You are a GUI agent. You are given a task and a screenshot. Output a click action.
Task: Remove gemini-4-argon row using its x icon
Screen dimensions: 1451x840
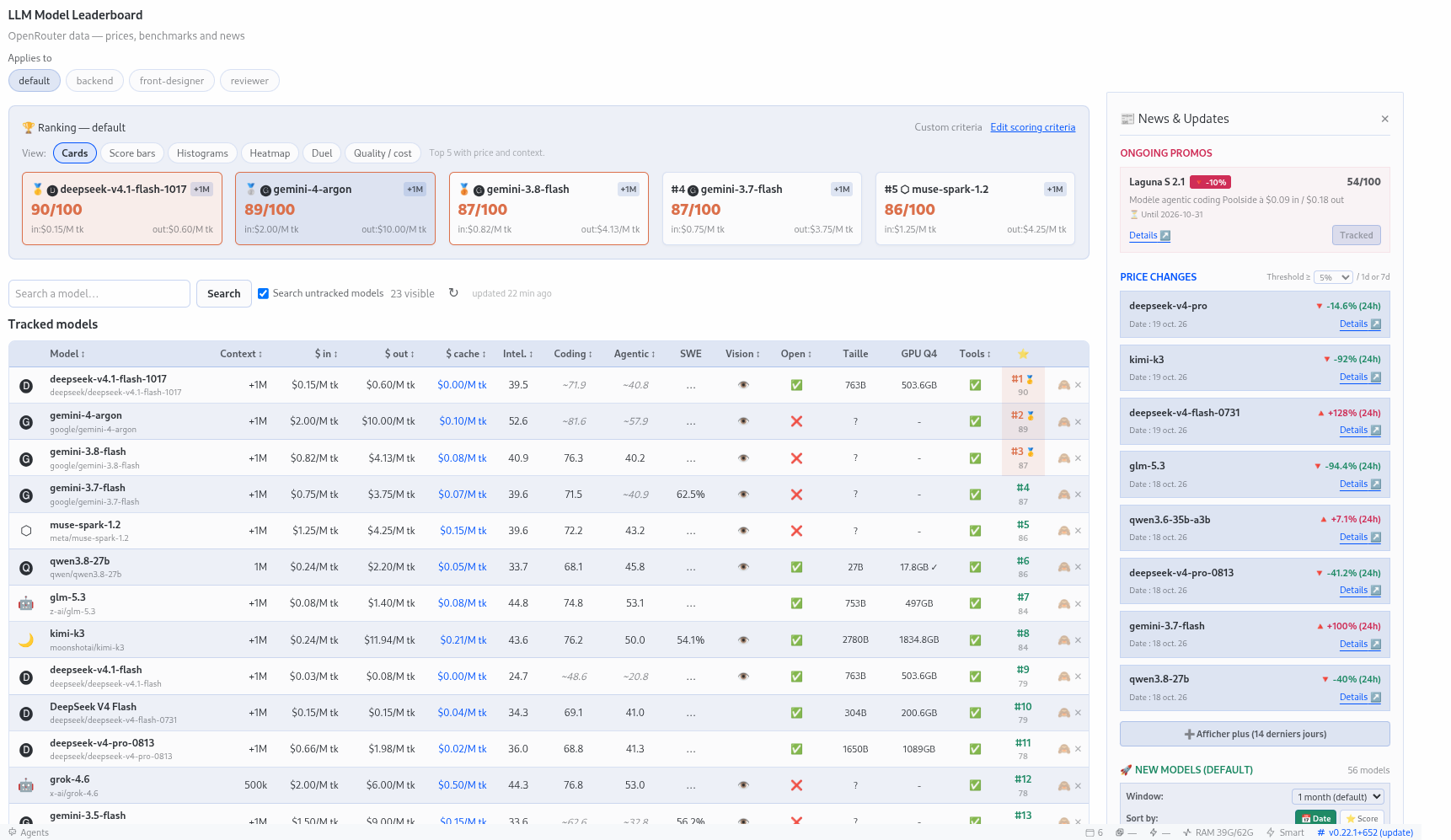coord(1078,422)
